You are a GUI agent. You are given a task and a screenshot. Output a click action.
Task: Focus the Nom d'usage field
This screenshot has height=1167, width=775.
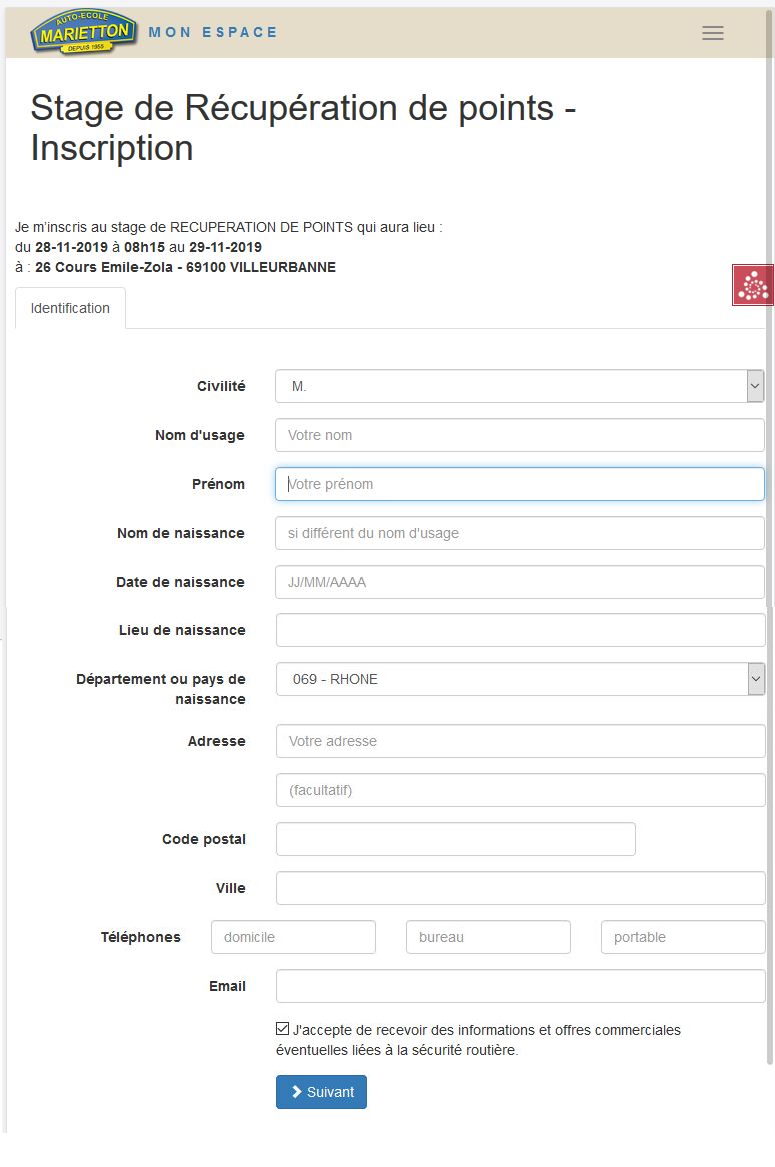519,435
